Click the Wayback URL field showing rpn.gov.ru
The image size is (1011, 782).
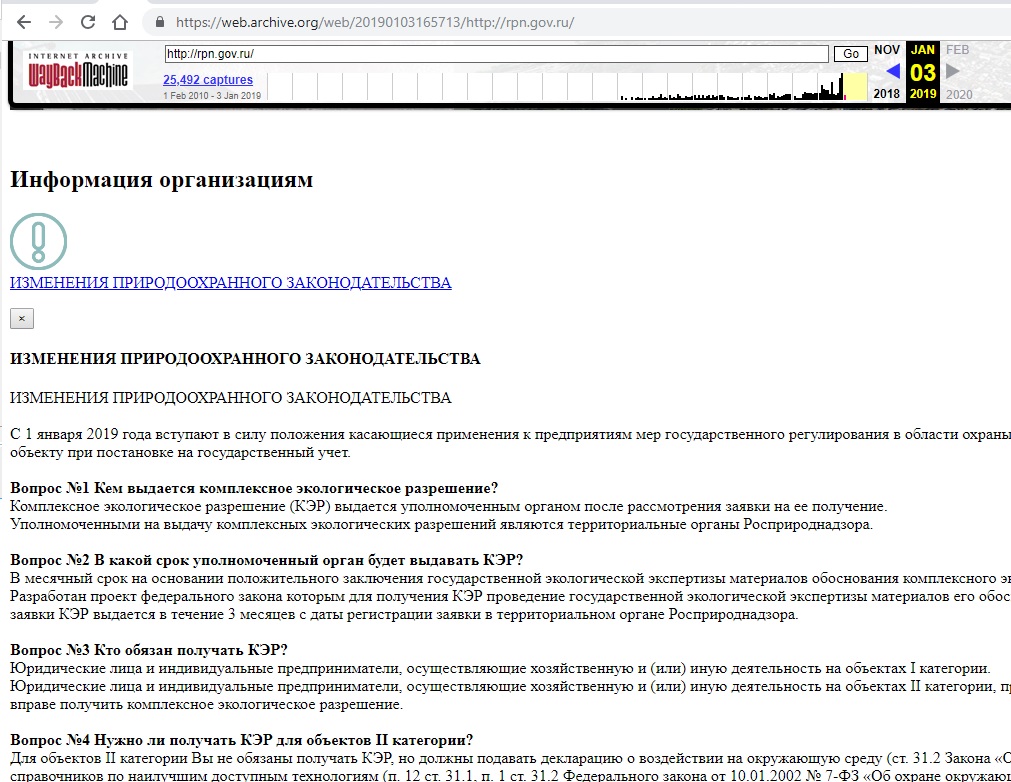pos(496,54)
